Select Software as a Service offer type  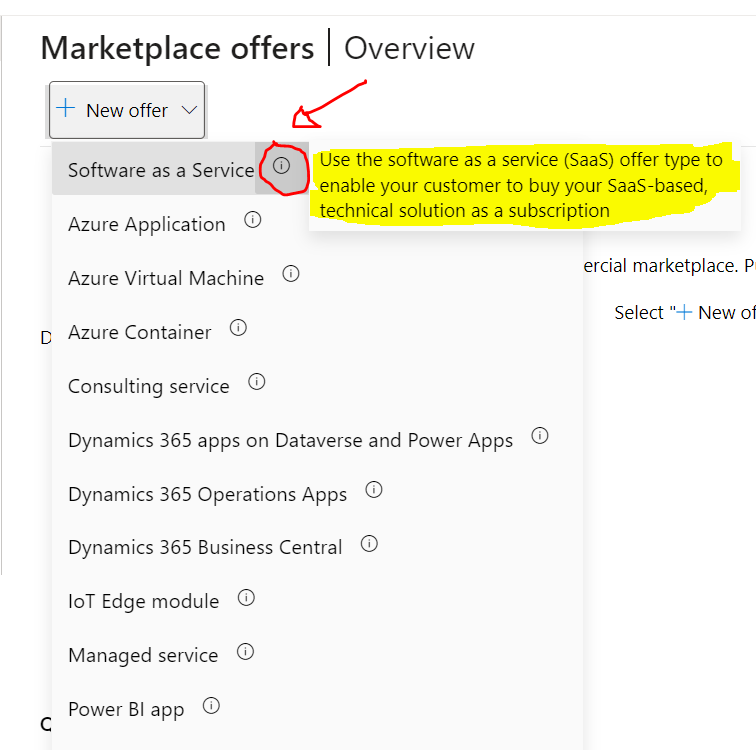(x=161, y=170)
